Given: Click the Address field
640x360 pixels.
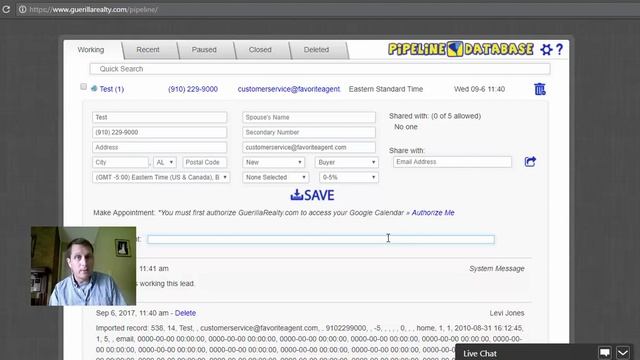Looking at the screenshot, I should [x=160, y=148].
